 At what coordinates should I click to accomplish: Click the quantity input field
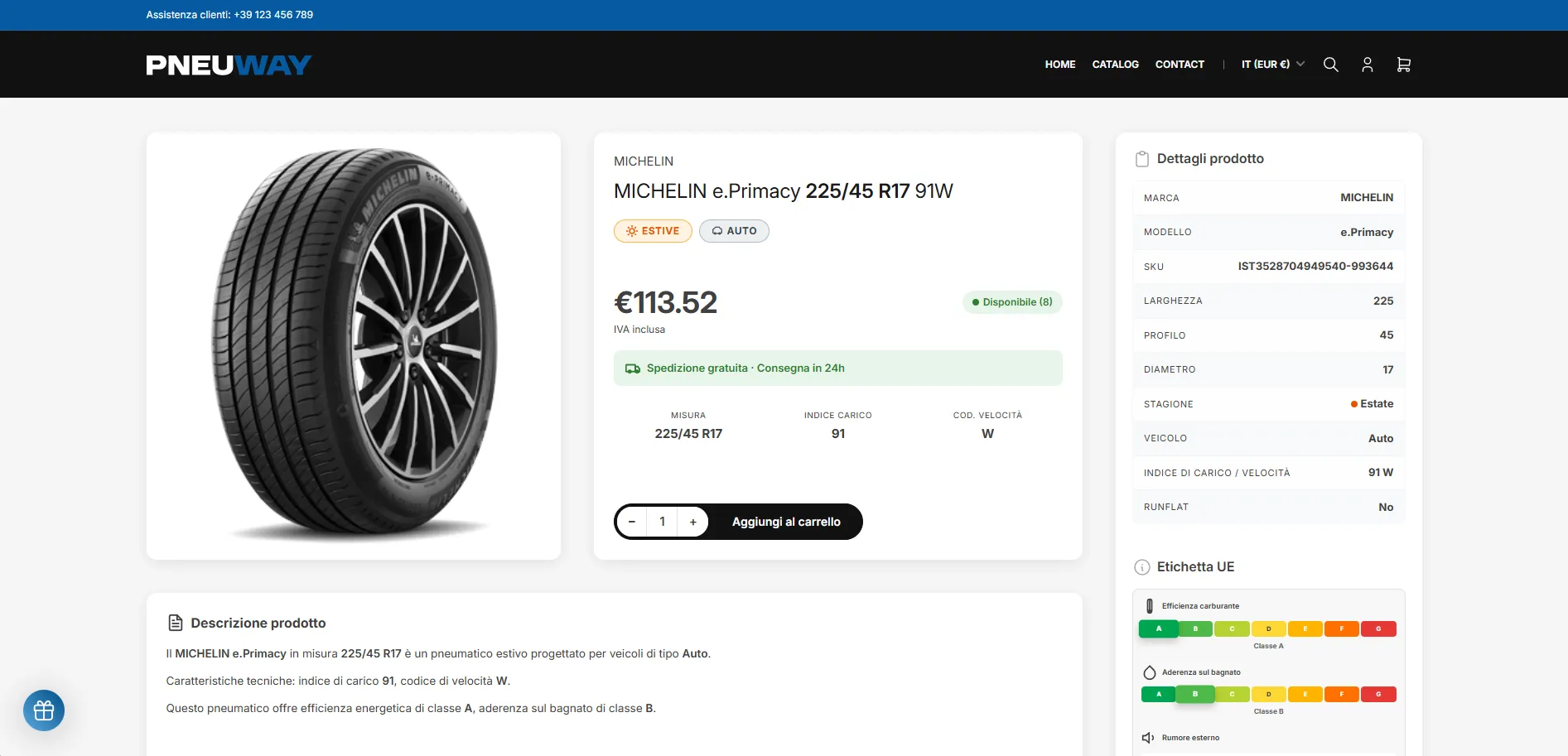point(663,522)
